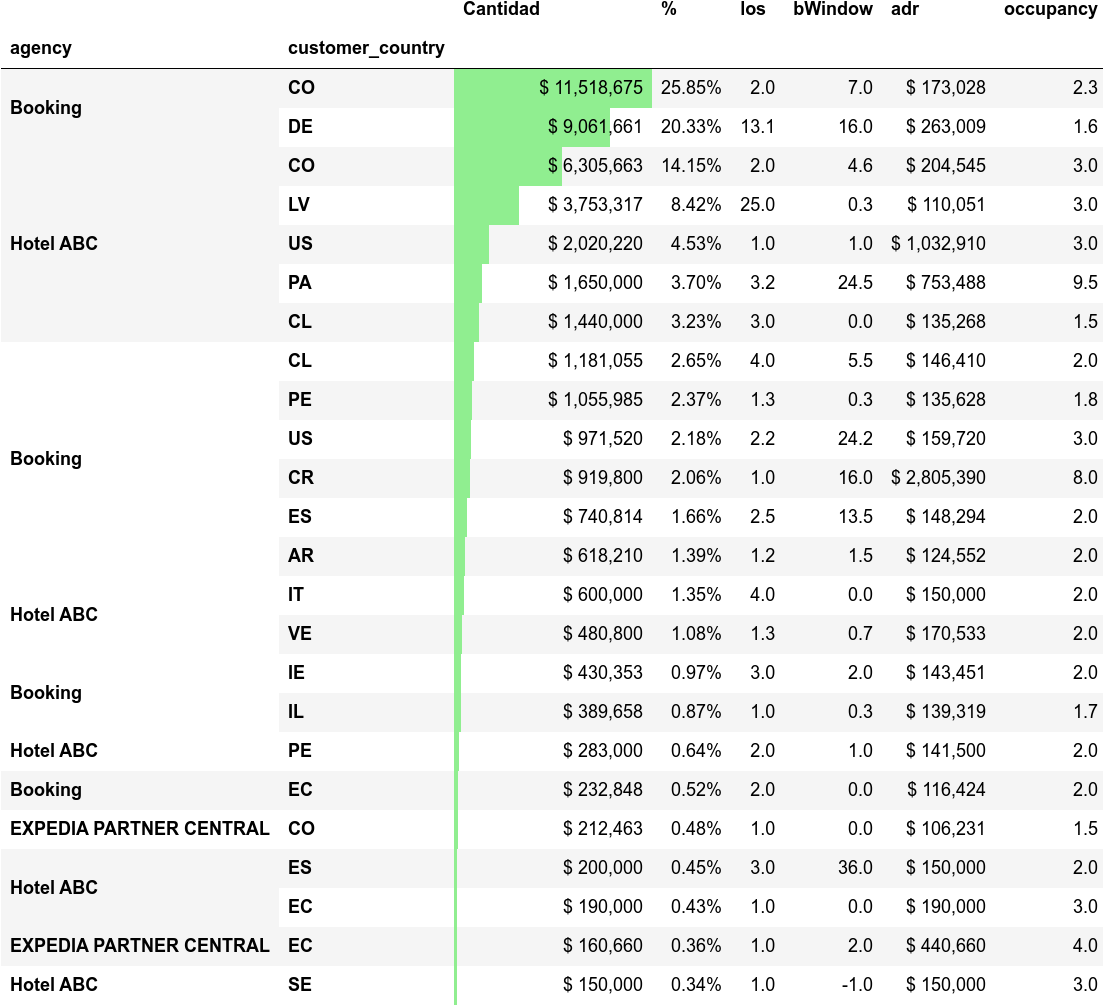The height and width of the screenshot is (1006, 1103).
Task: Click the customer_country index header
Action: [x=366, y=48]
